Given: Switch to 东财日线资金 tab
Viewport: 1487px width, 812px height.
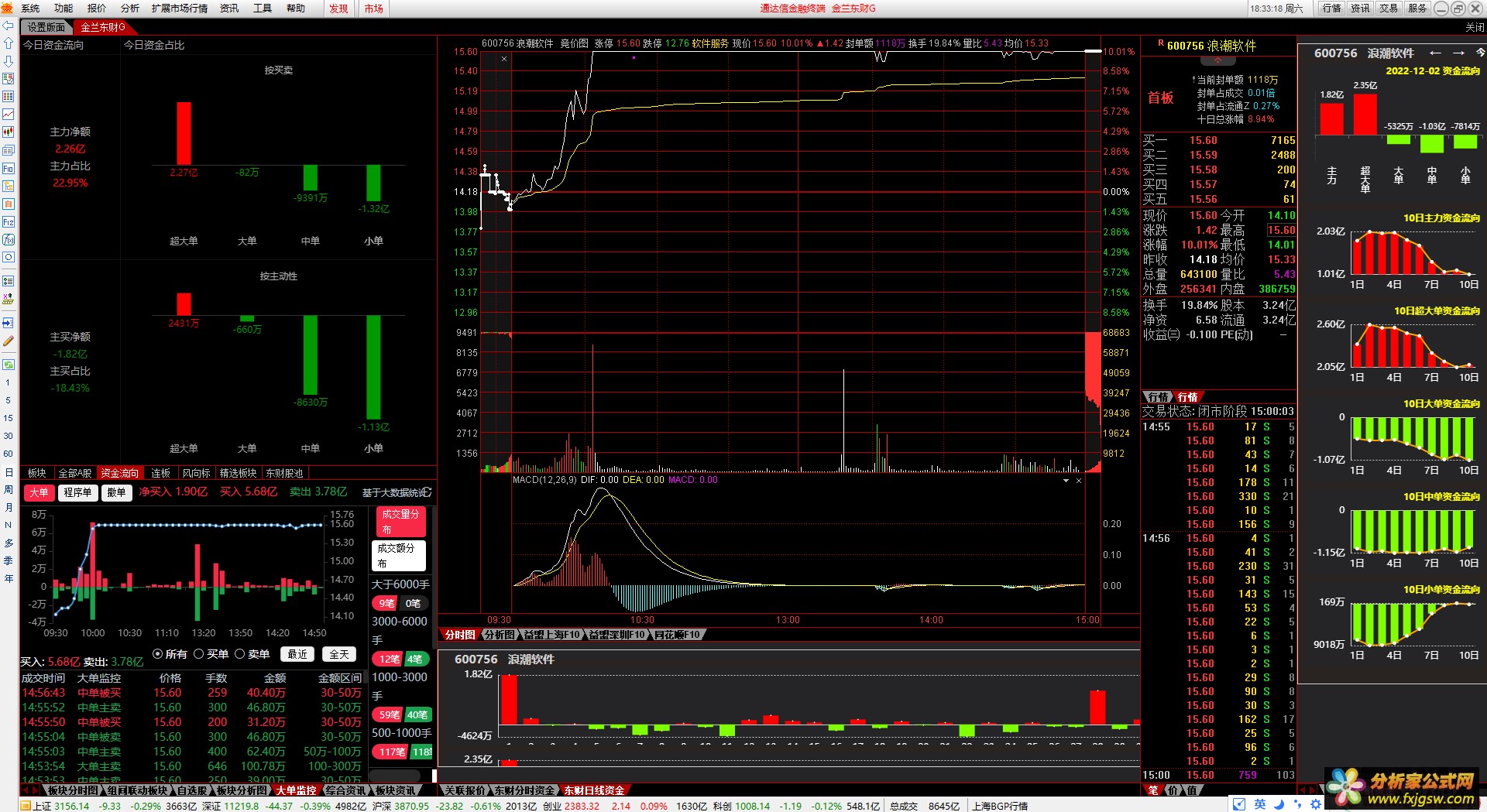Looking at the screenshot, I should click(593, 790).
